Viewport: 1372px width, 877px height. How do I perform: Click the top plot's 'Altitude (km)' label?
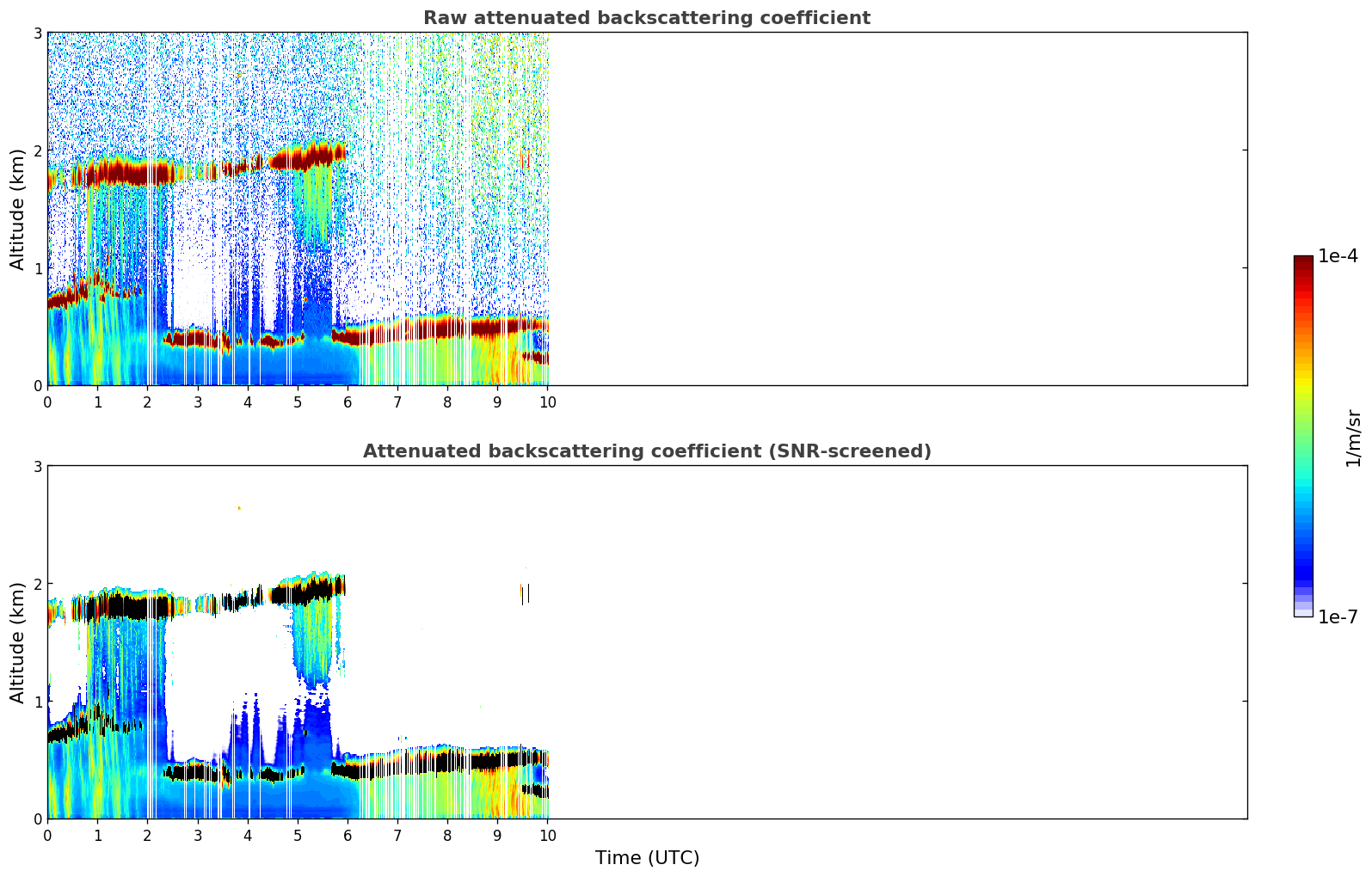pos(18,209)
